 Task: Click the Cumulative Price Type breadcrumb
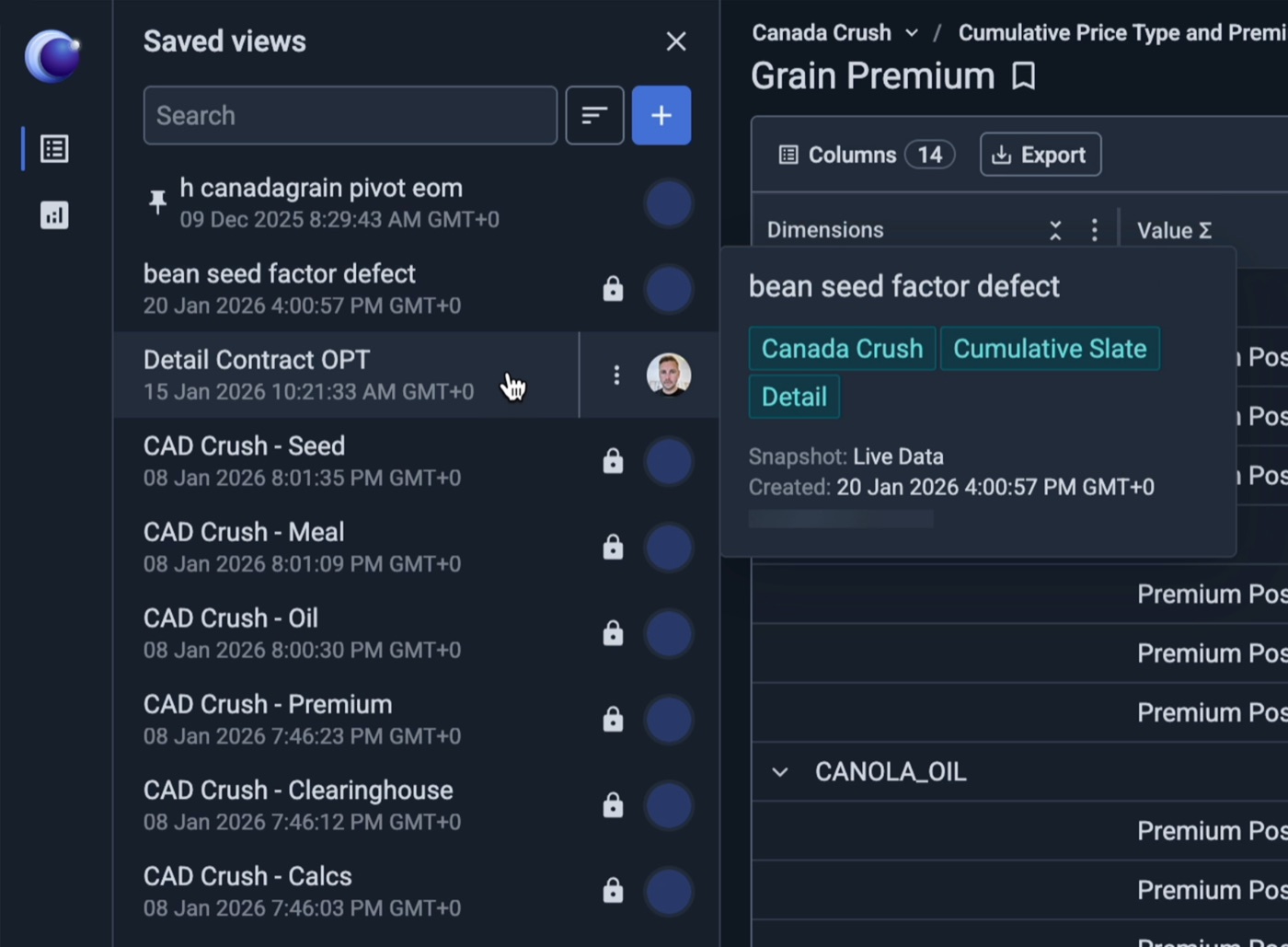1122,33
